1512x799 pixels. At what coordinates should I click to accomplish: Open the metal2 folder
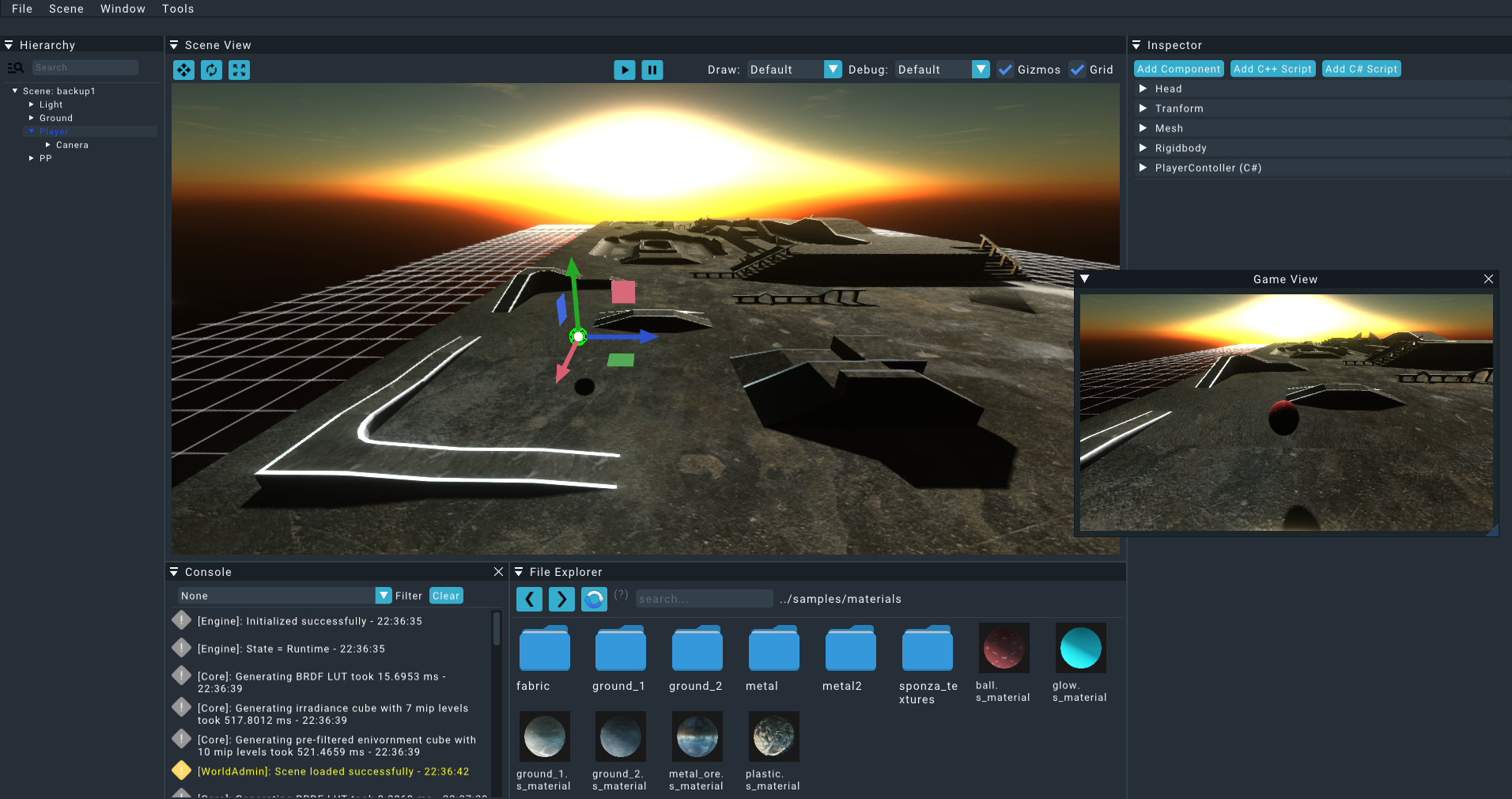click(x=850, y=648)
